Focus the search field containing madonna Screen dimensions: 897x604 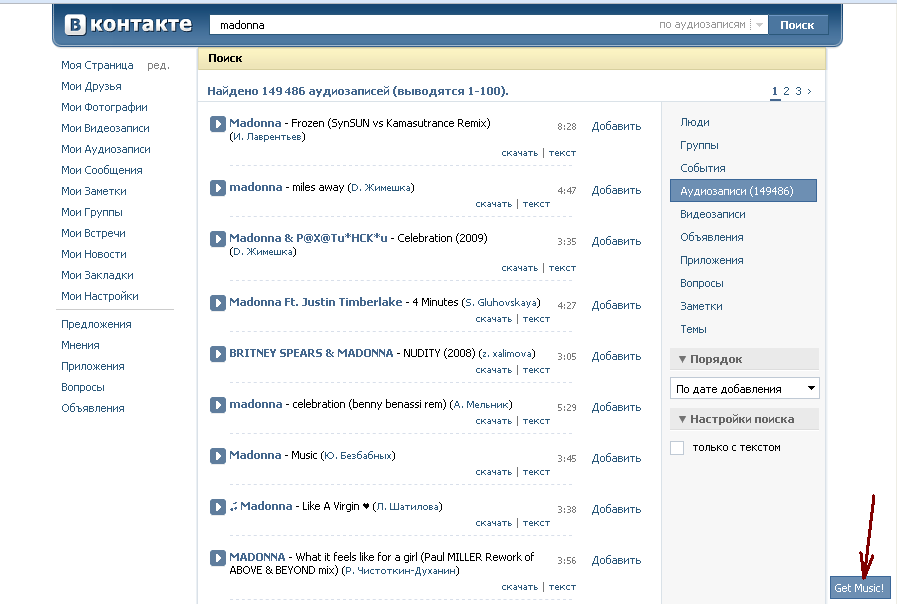tap(435, 25)
